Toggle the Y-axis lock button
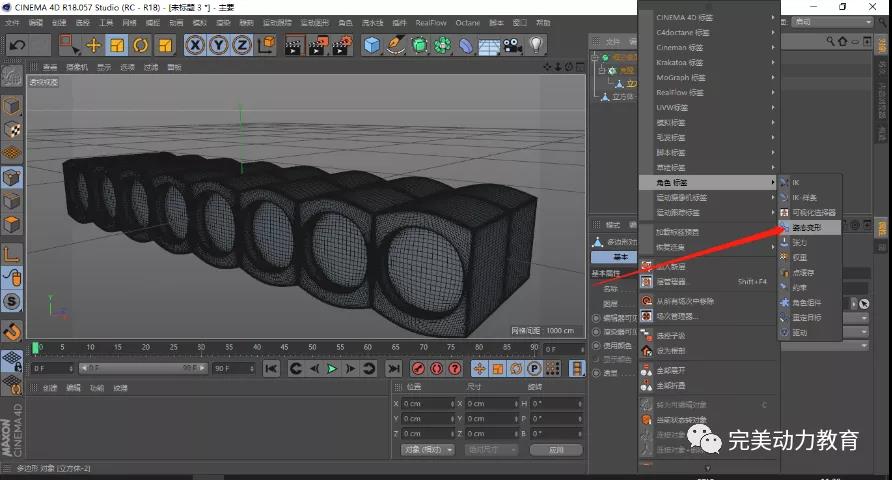 (x=218, y=45)
